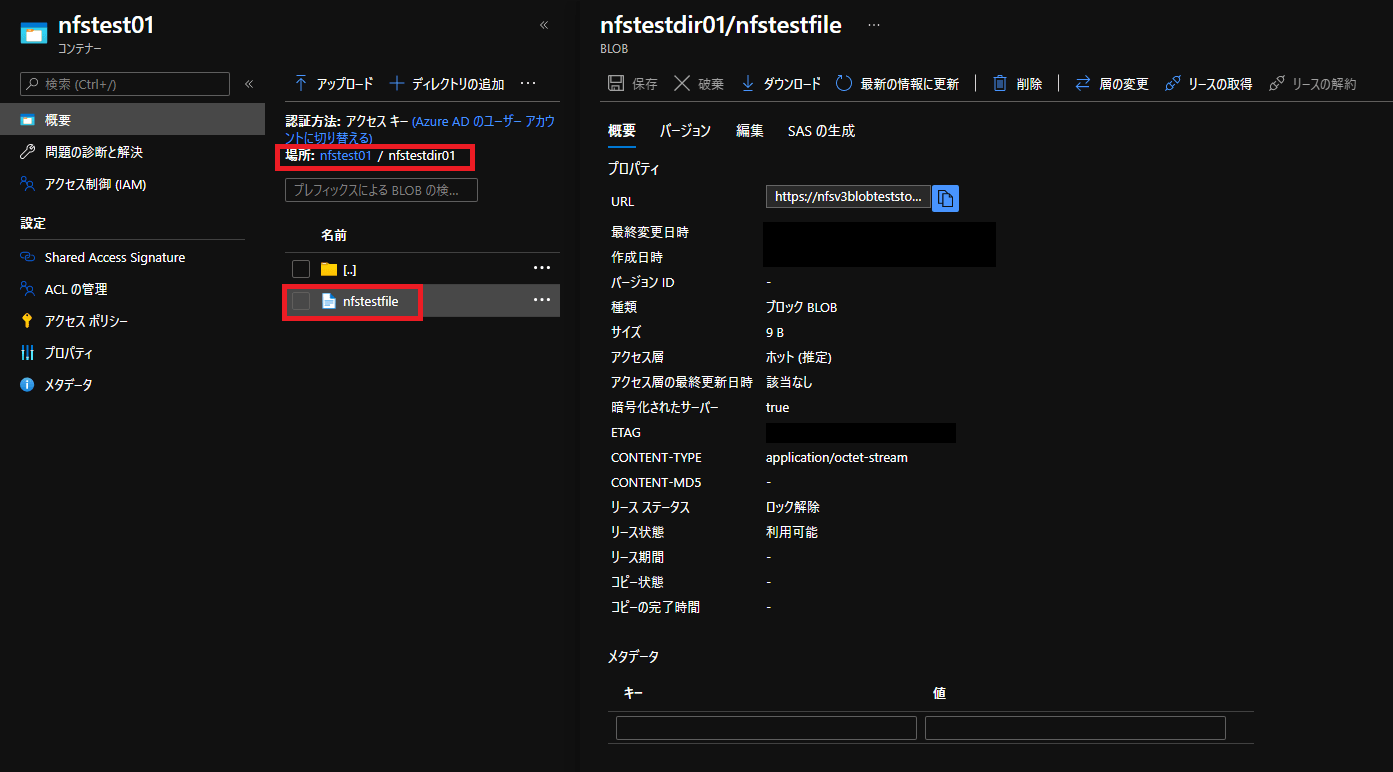
Task: Click the 削除 delete button
Action: (1017, 84)
